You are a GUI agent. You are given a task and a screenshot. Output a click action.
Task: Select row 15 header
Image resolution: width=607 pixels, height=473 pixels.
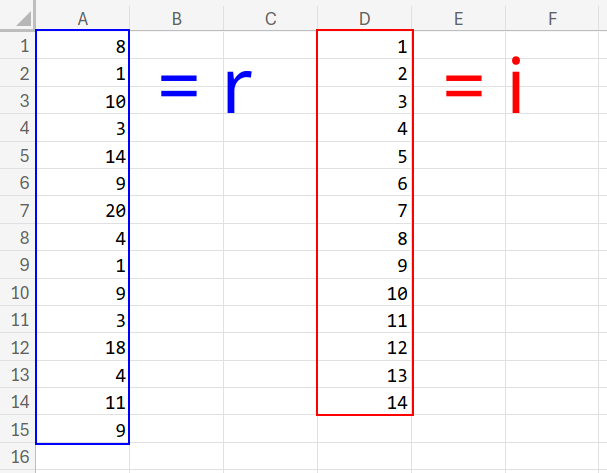pyautogui.click(x=17, y=432)
